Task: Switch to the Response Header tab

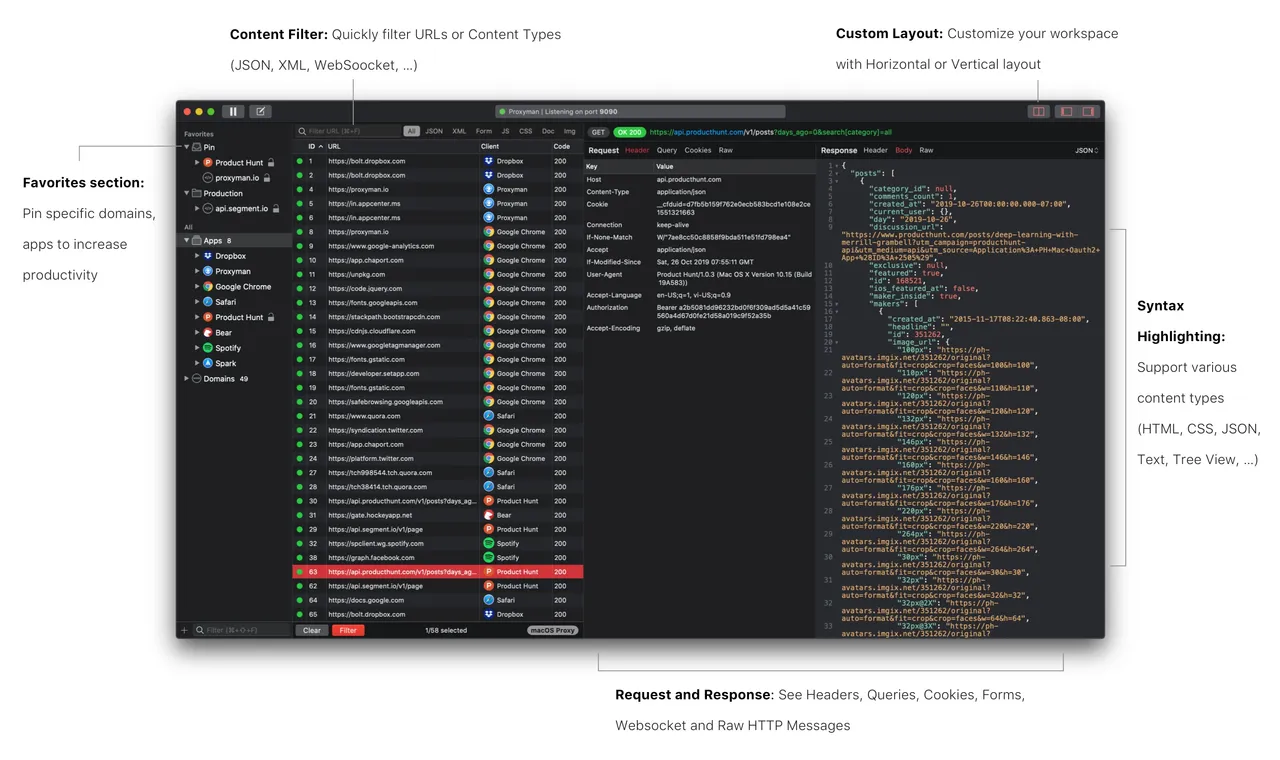Action: [876, 150]
